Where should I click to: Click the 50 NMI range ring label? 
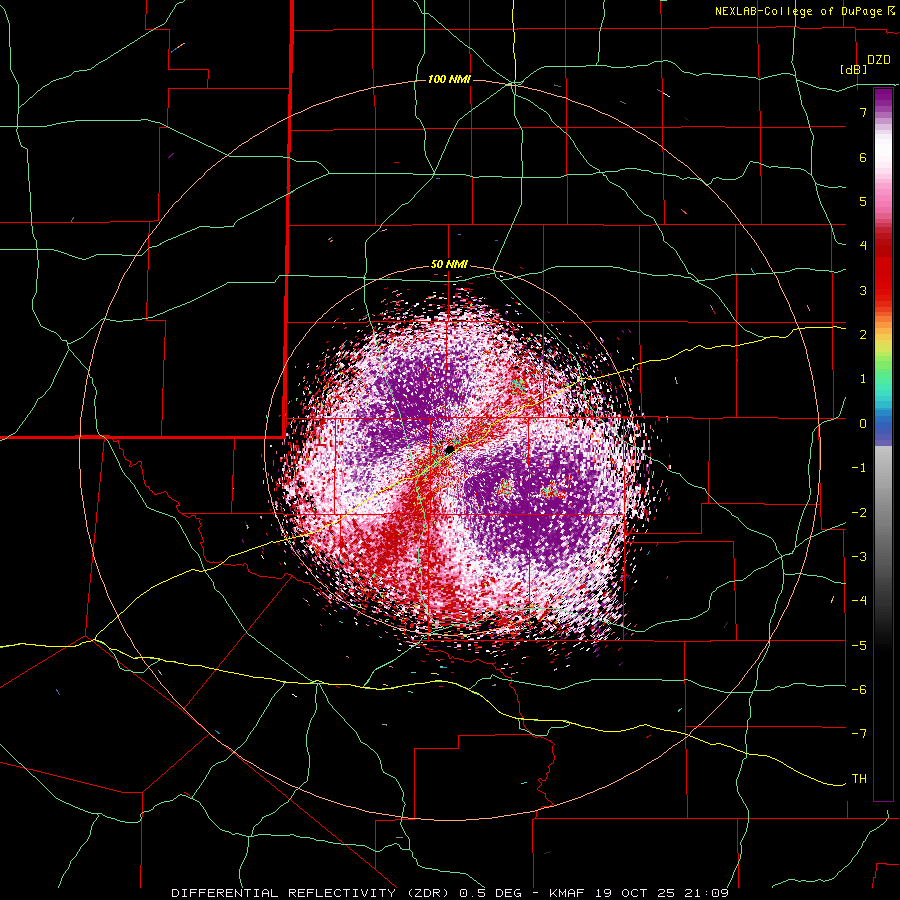pos(449,265)
